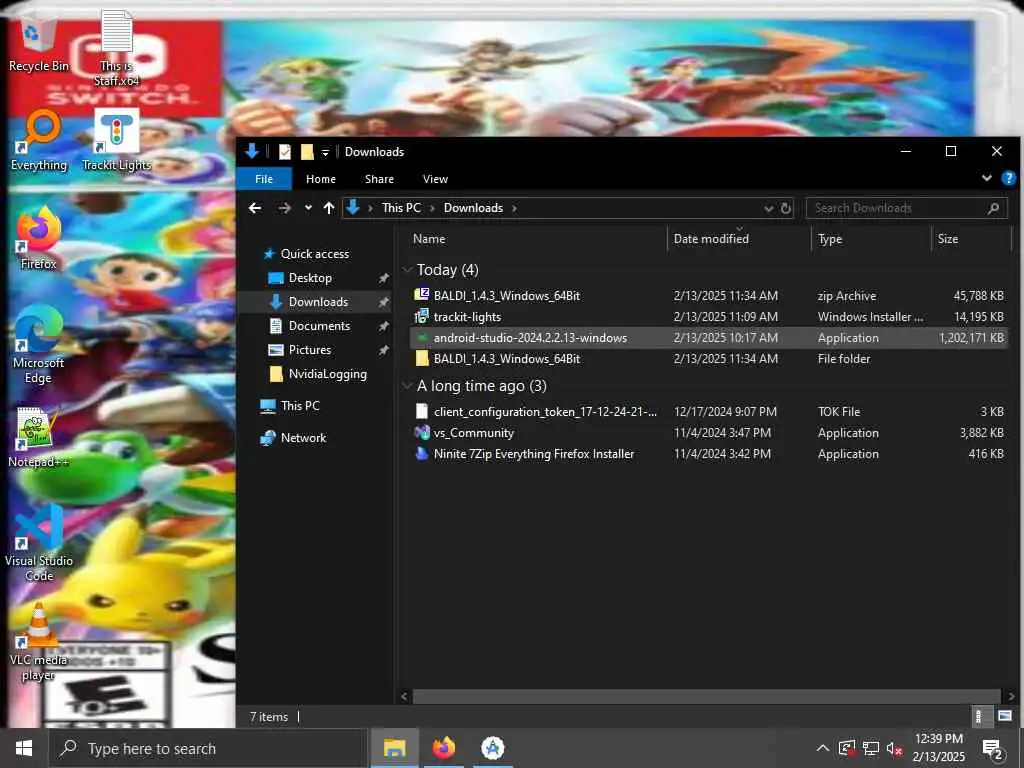1024x768 pixels.
Task: Select the BALDI_1.4.3 zip archive file
Action: click(709, 296)
